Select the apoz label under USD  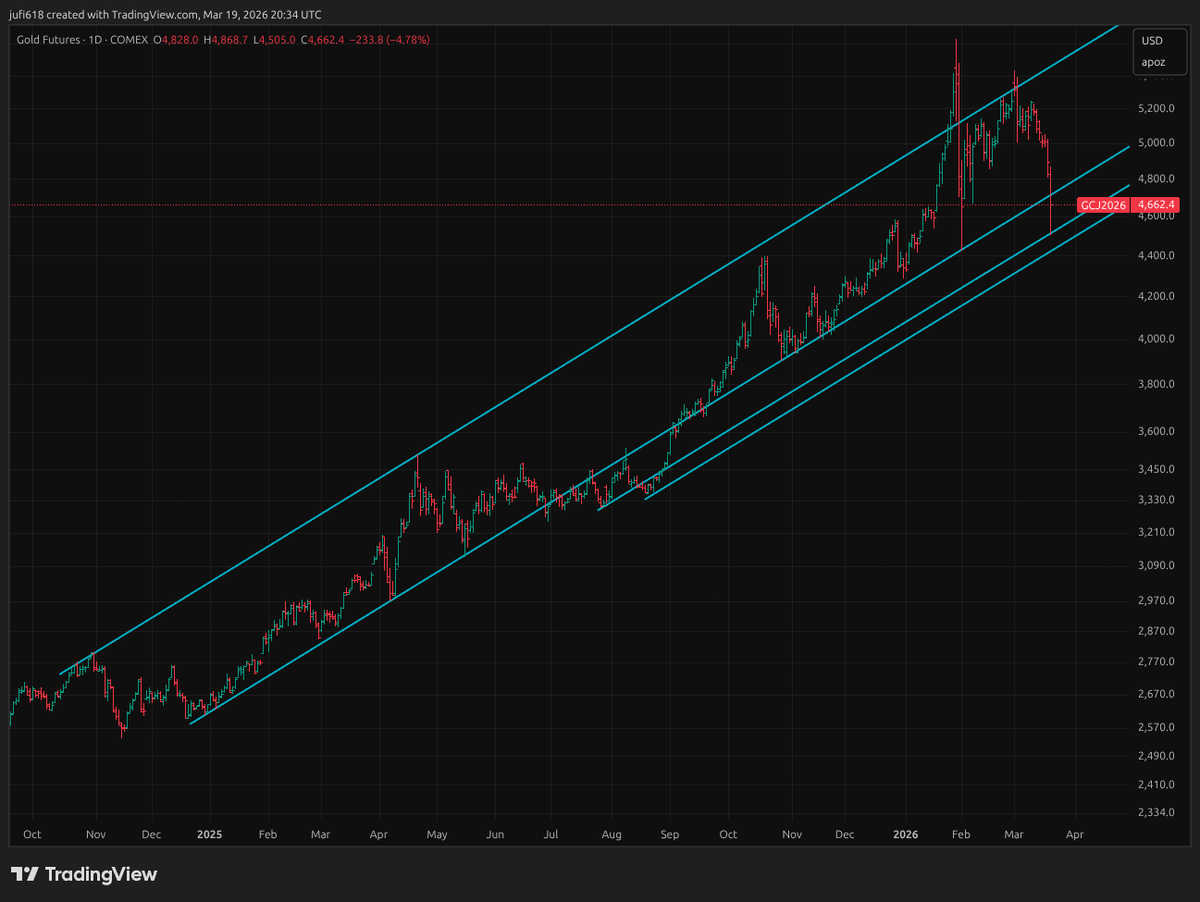(1153, 62)
